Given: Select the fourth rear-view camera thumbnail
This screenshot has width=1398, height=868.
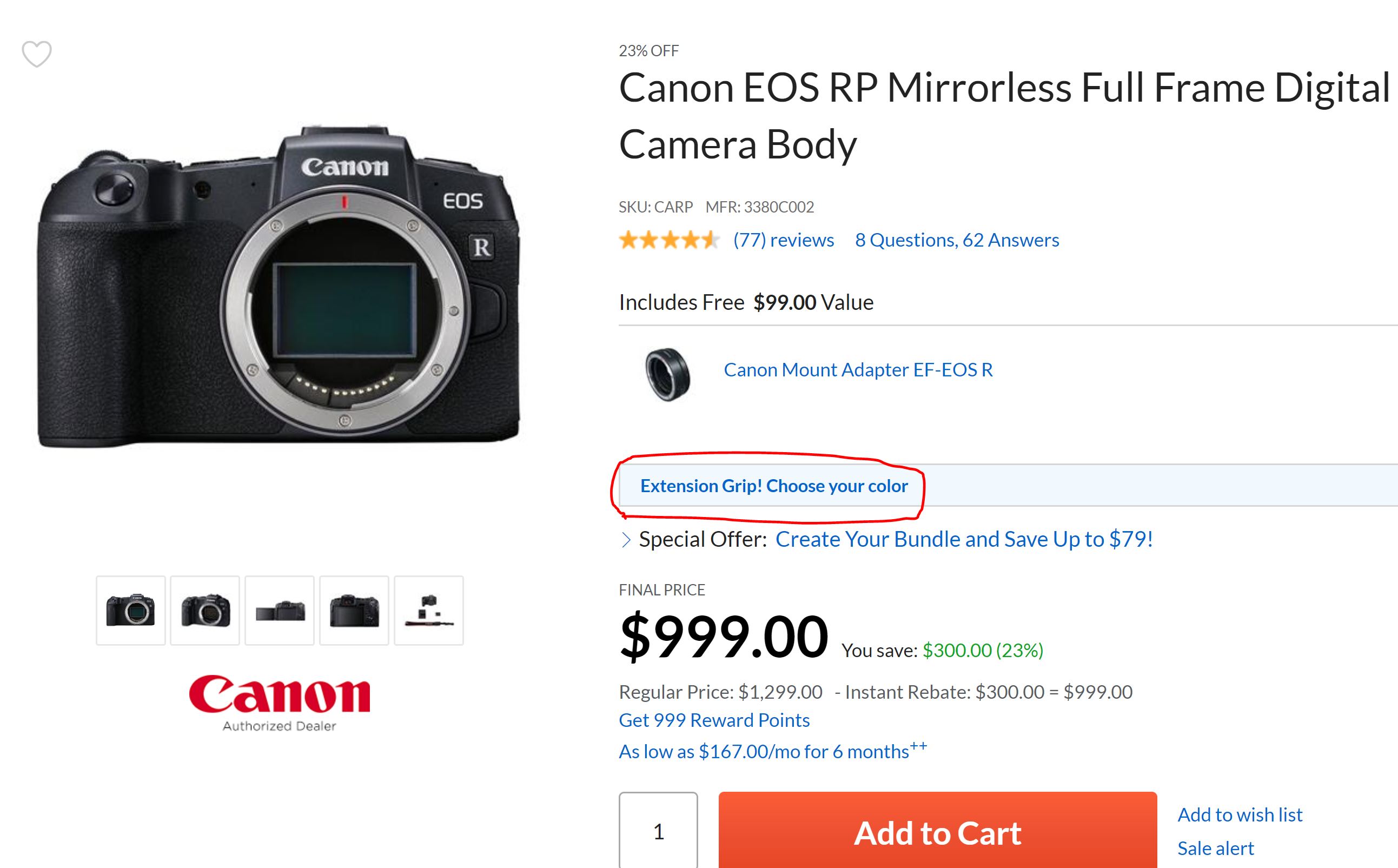Looking at the screenshot, I should 354,610.
